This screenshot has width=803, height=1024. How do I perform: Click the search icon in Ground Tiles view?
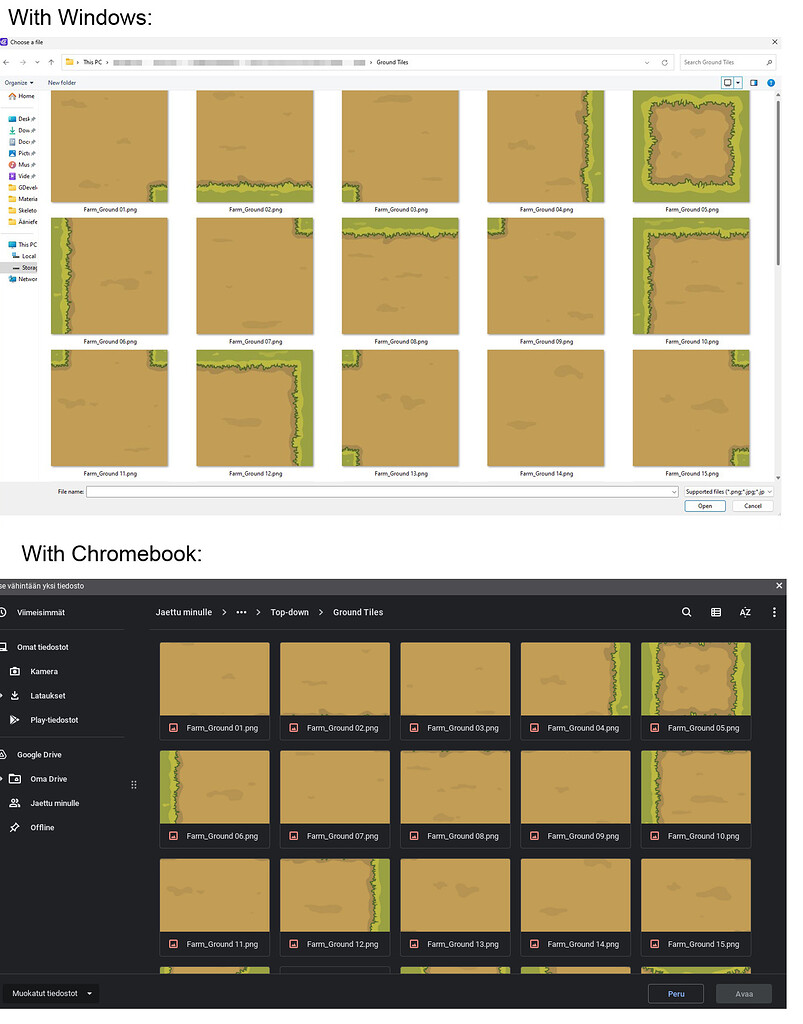[686, 611]
